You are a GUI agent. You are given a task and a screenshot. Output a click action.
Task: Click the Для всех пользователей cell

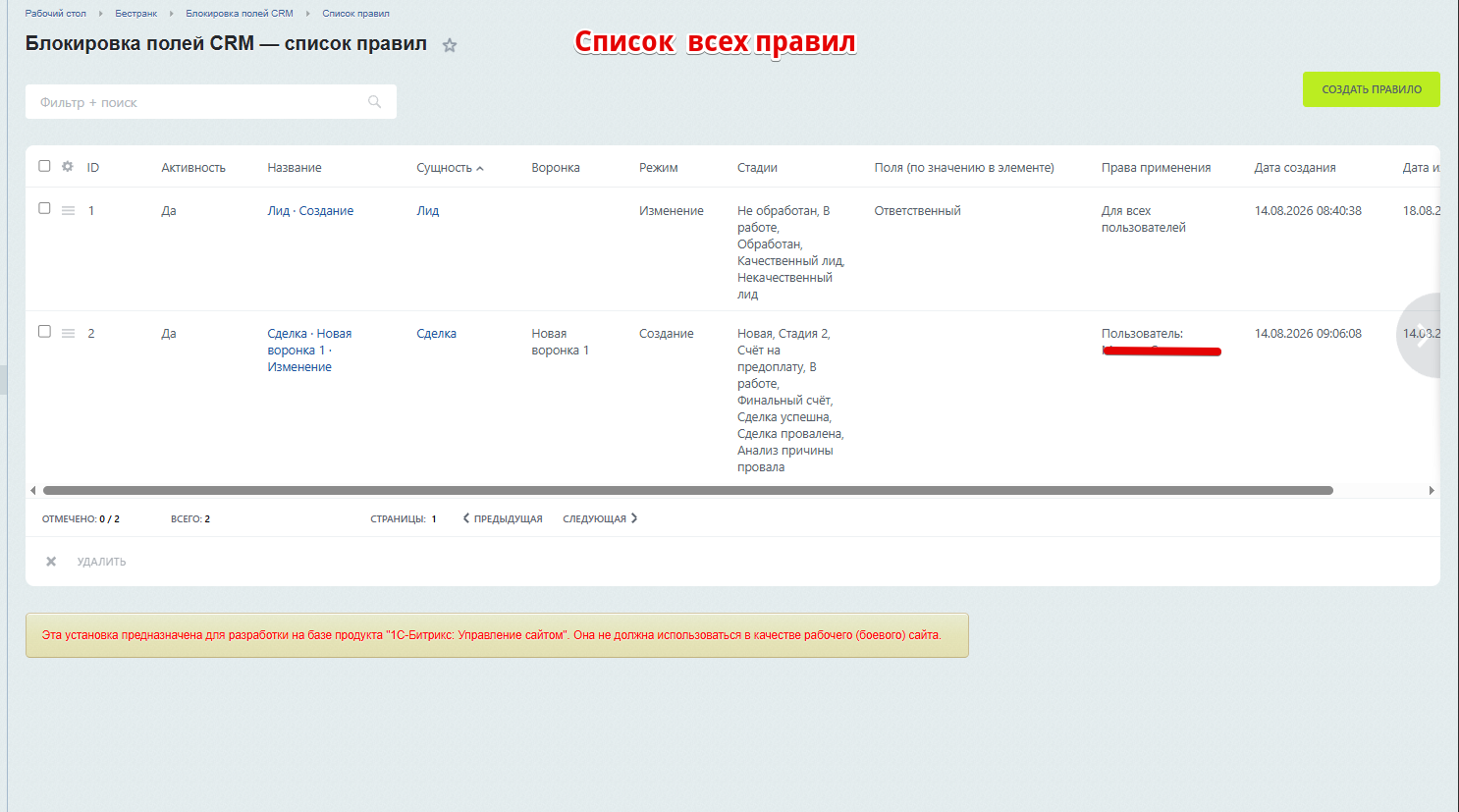(x=1144, y=219)
